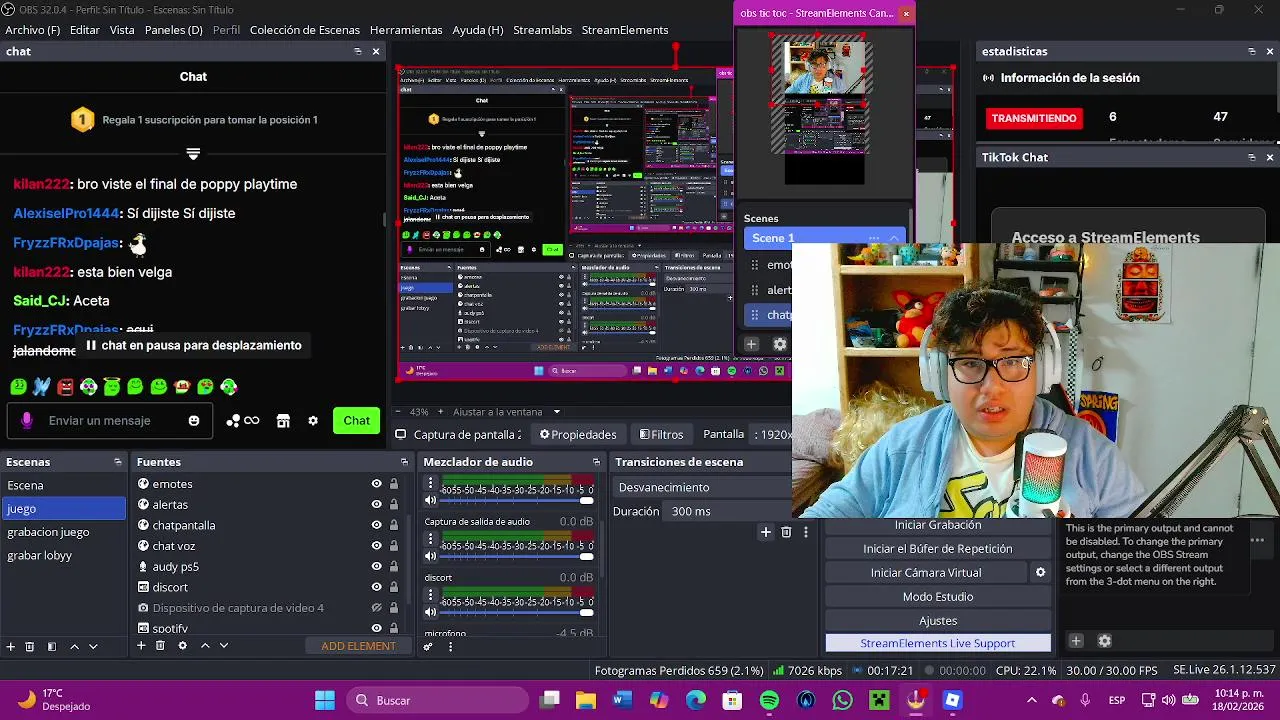1280x720 pixels.
Task: Hide the audy ps5 source
Action: point(377,567)
